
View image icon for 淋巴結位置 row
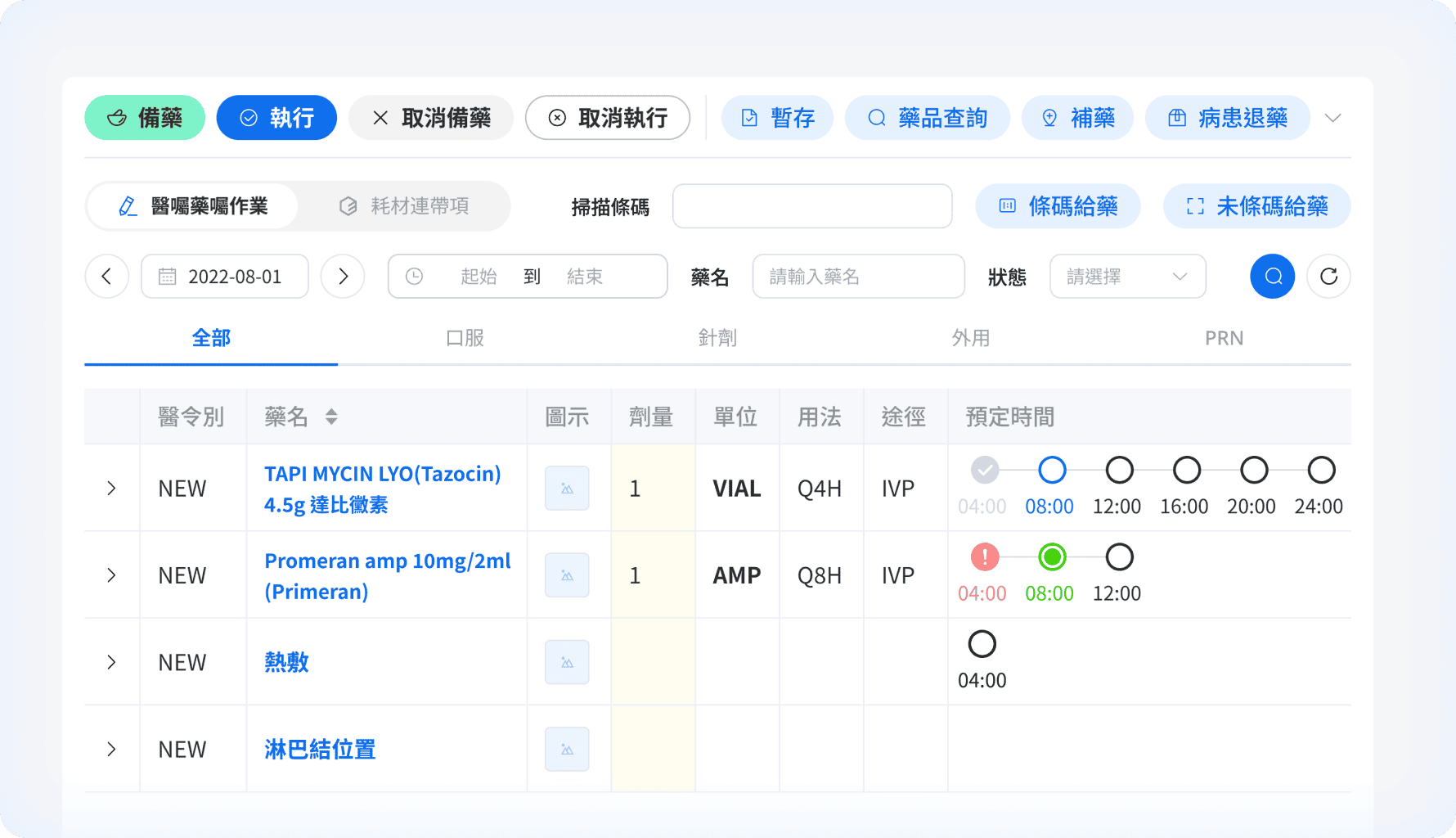click(567, 750)
